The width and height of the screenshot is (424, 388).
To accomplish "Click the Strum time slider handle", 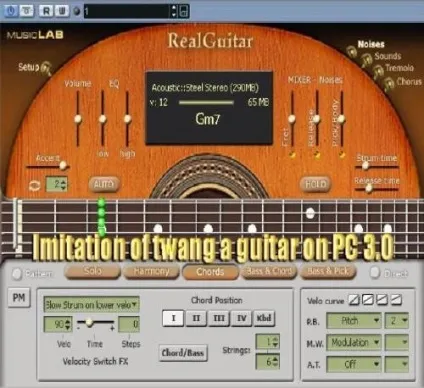I will tap(365, 165).
